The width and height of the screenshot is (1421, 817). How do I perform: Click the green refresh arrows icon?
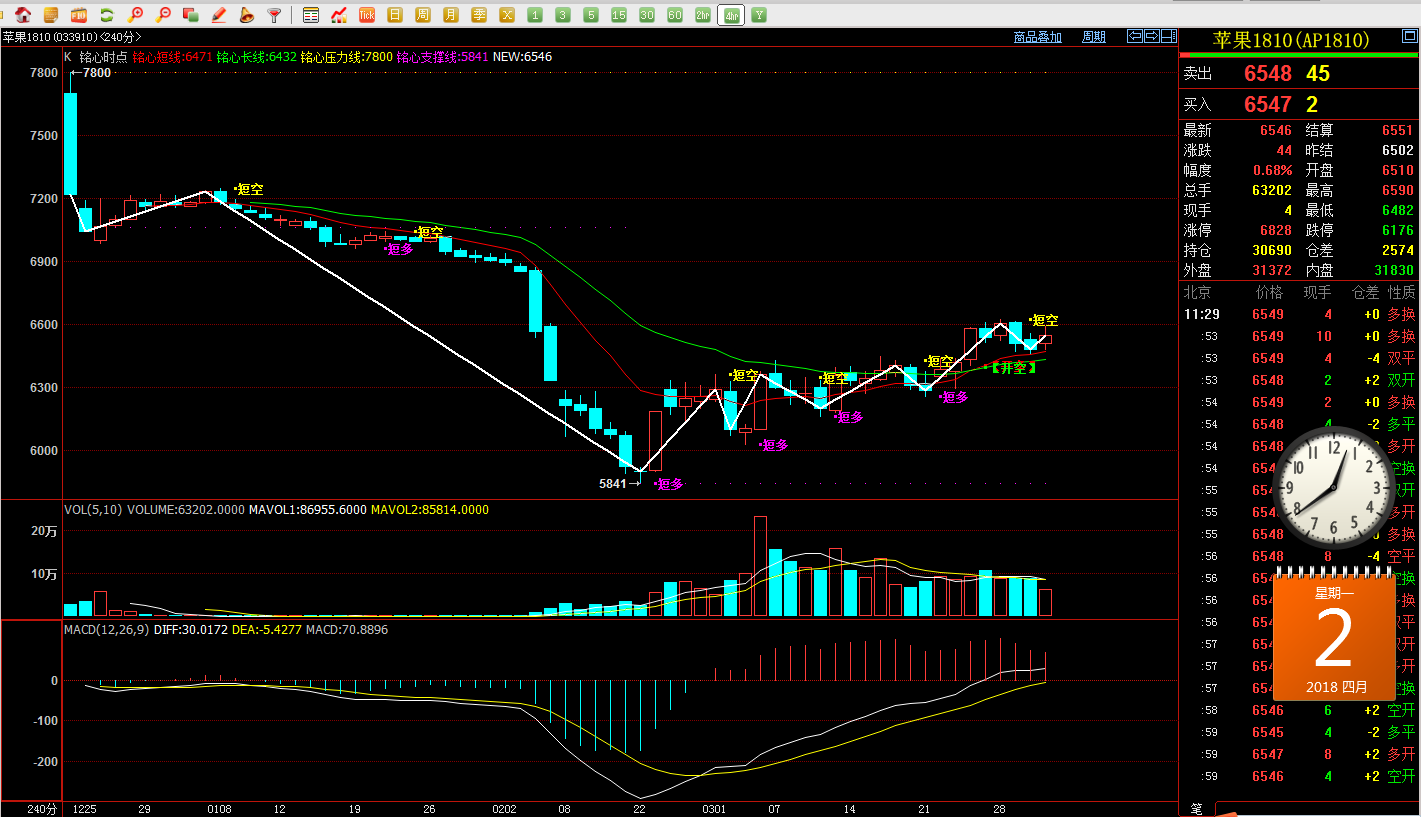click(106, 15)
